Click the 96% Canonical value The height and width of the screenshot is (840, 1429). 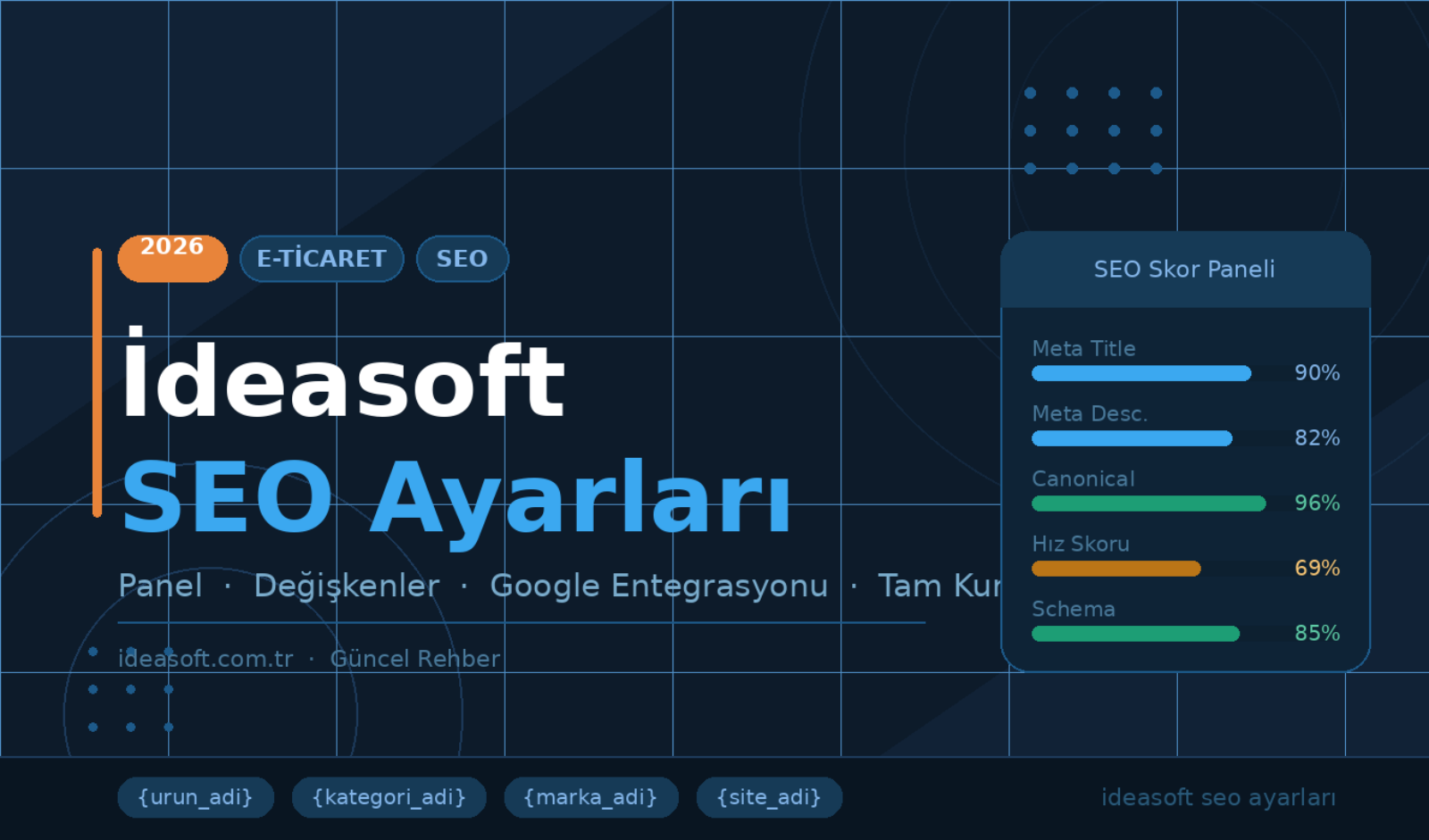1317,503
